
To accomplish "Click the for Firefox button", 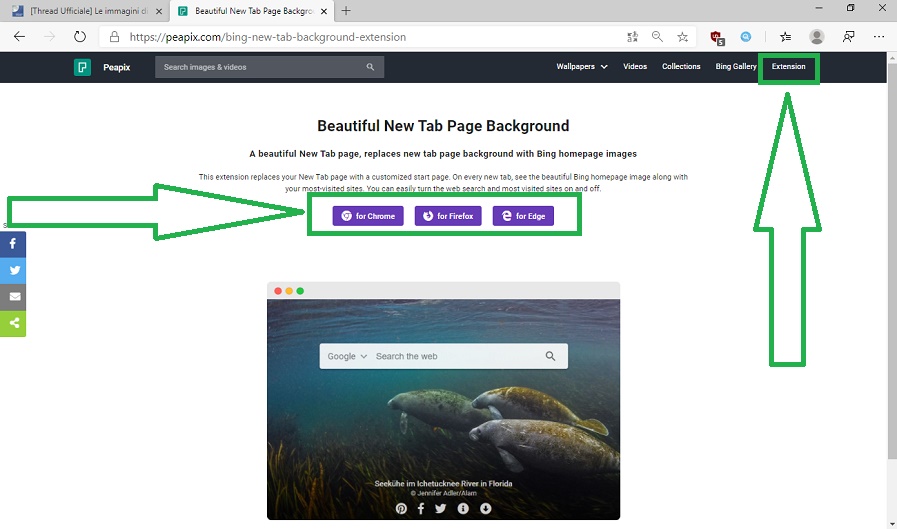I will point(448,216).
